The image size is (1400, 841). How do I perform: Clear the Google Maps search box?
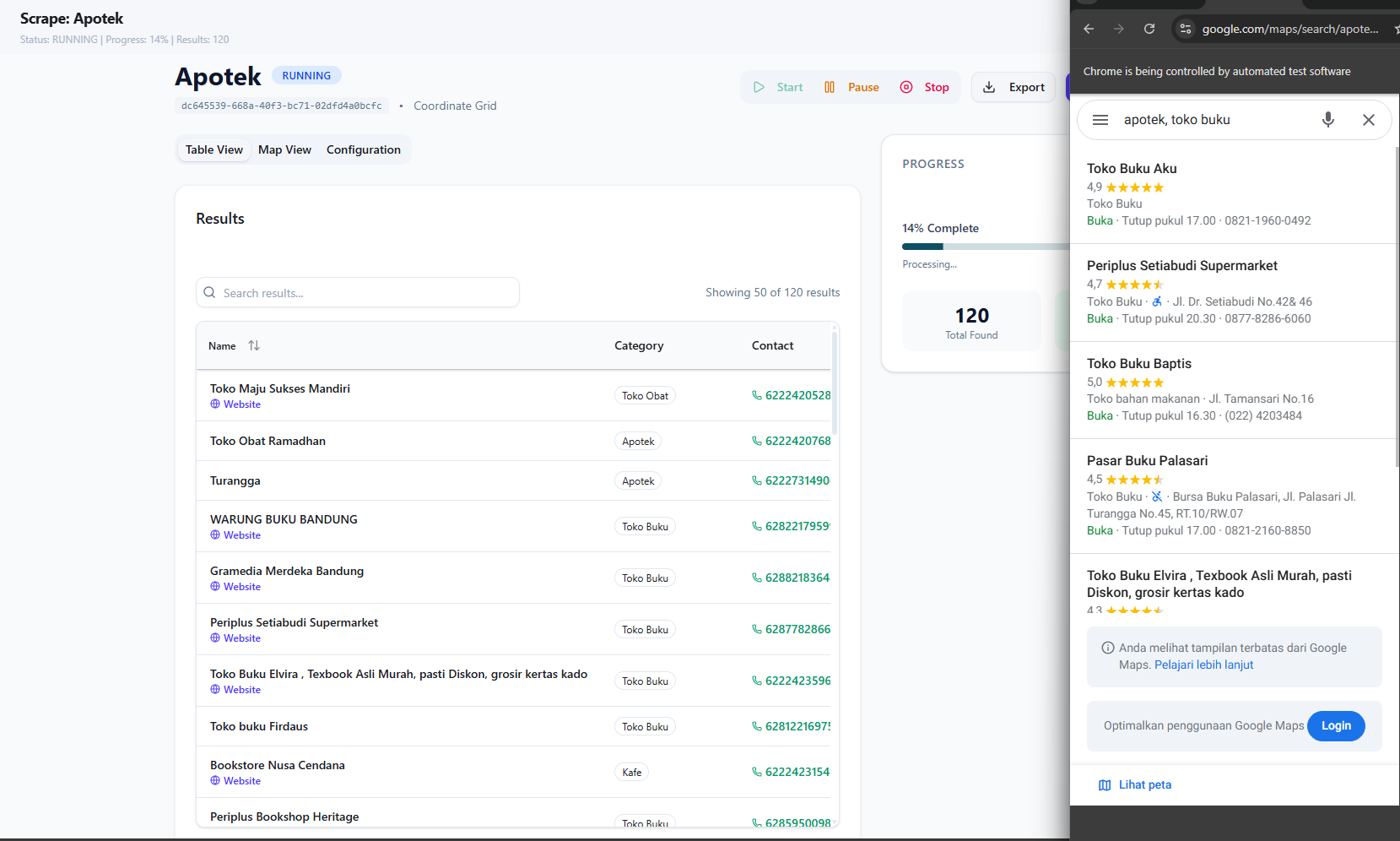click(x=1368, y=120)
